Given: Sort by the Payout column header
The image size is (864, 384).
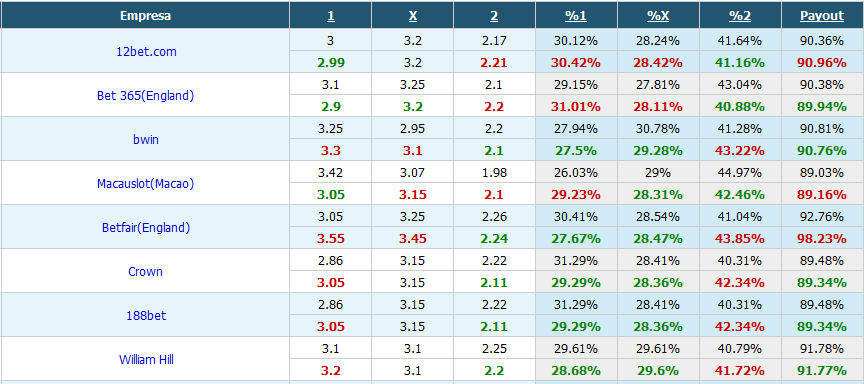Looking at the screenshot, I should (822, 16).
